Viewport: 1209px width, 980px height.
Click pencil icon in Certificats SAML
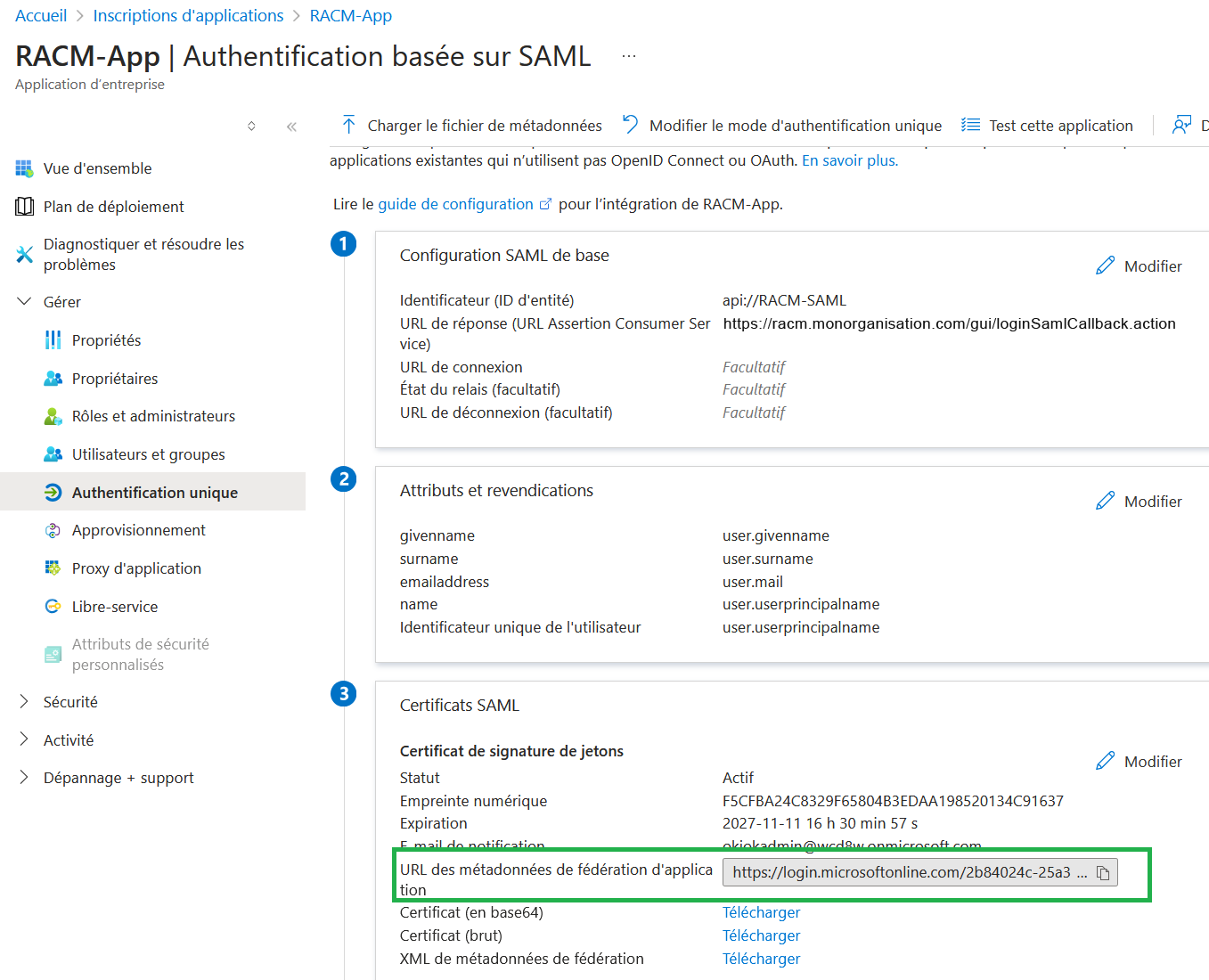(x=1106, y=761)
